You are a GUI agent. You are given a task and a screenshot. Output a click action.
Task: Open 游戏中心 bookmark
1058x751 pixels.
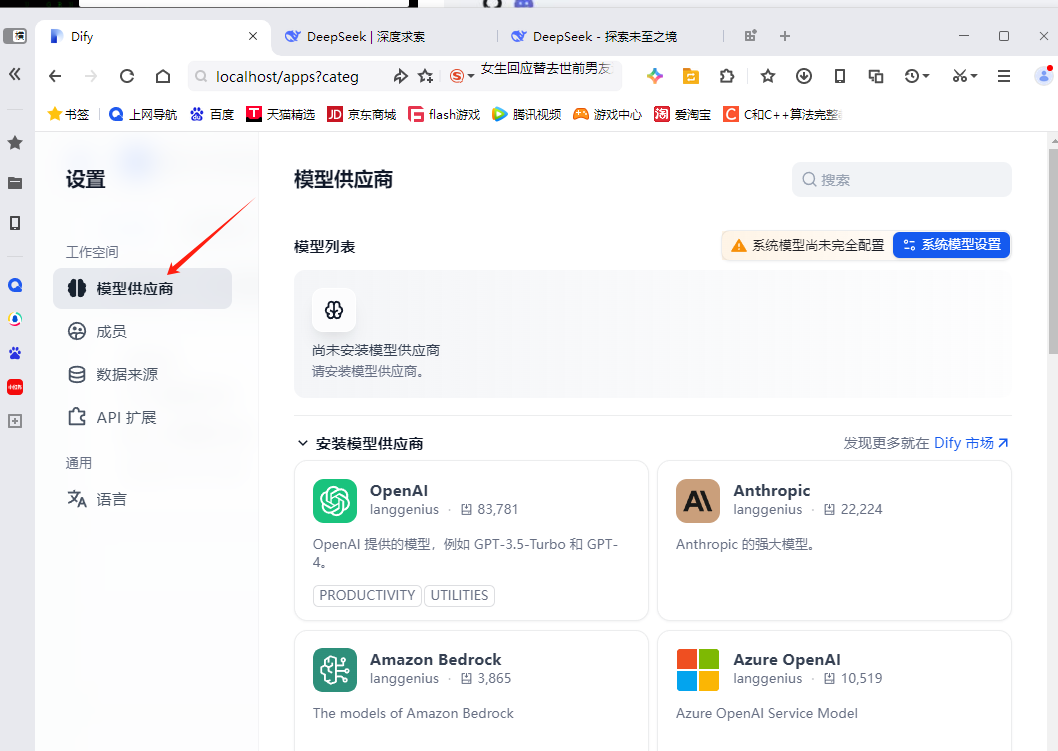607,114
